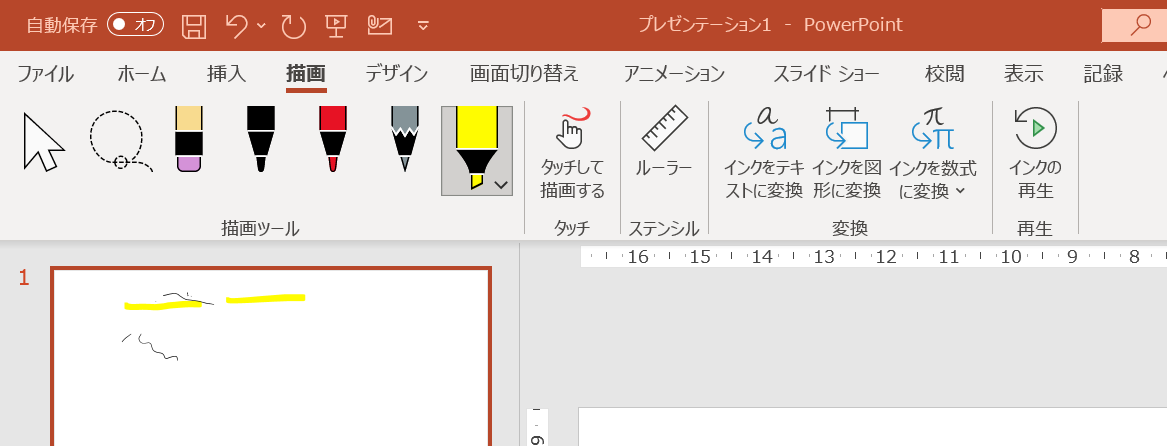Viewport: 1167px width, 446px height.
Task: Toggle the AutoSave switch
Action: pos(135,25)
